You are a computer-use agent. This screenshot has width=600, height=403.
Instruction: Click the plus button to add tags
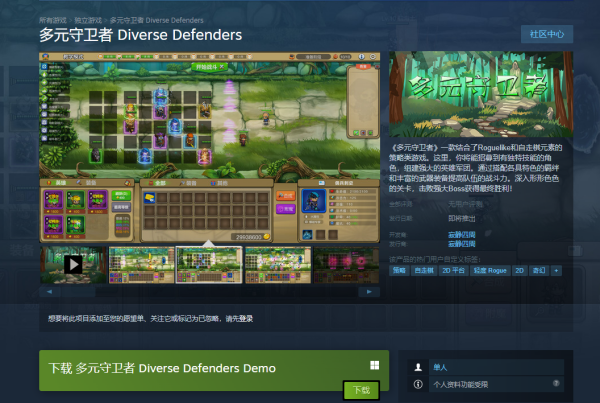(556, 271)
